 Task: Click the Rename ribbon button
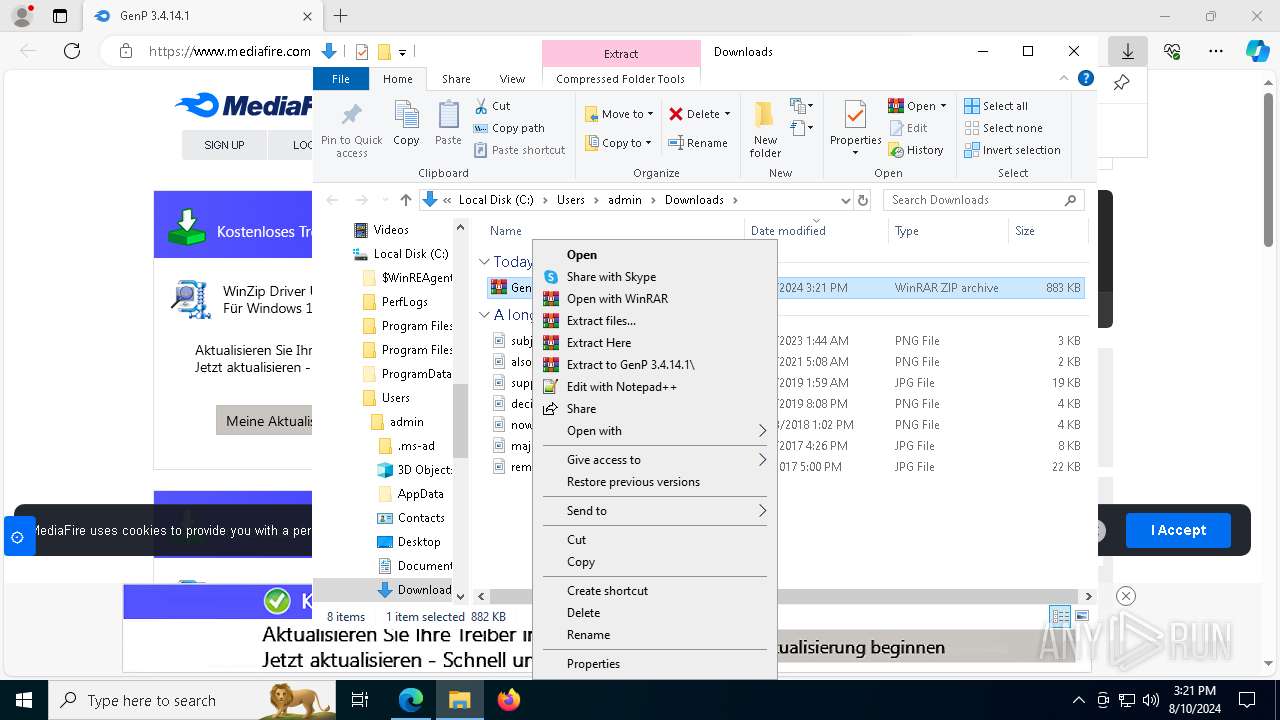pos(698,143)
